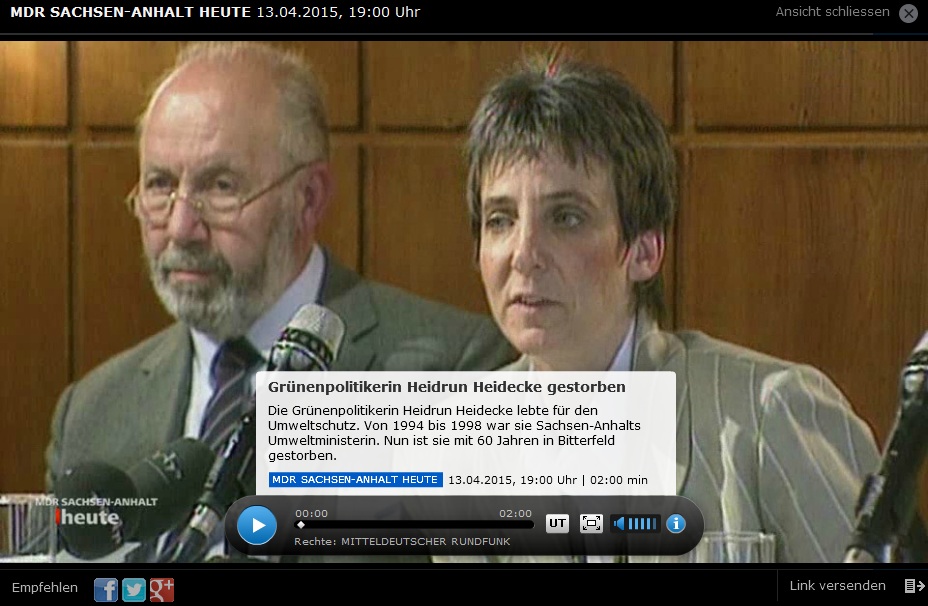Click the diamond playhead on the seek bar

[x=301, y=525]
